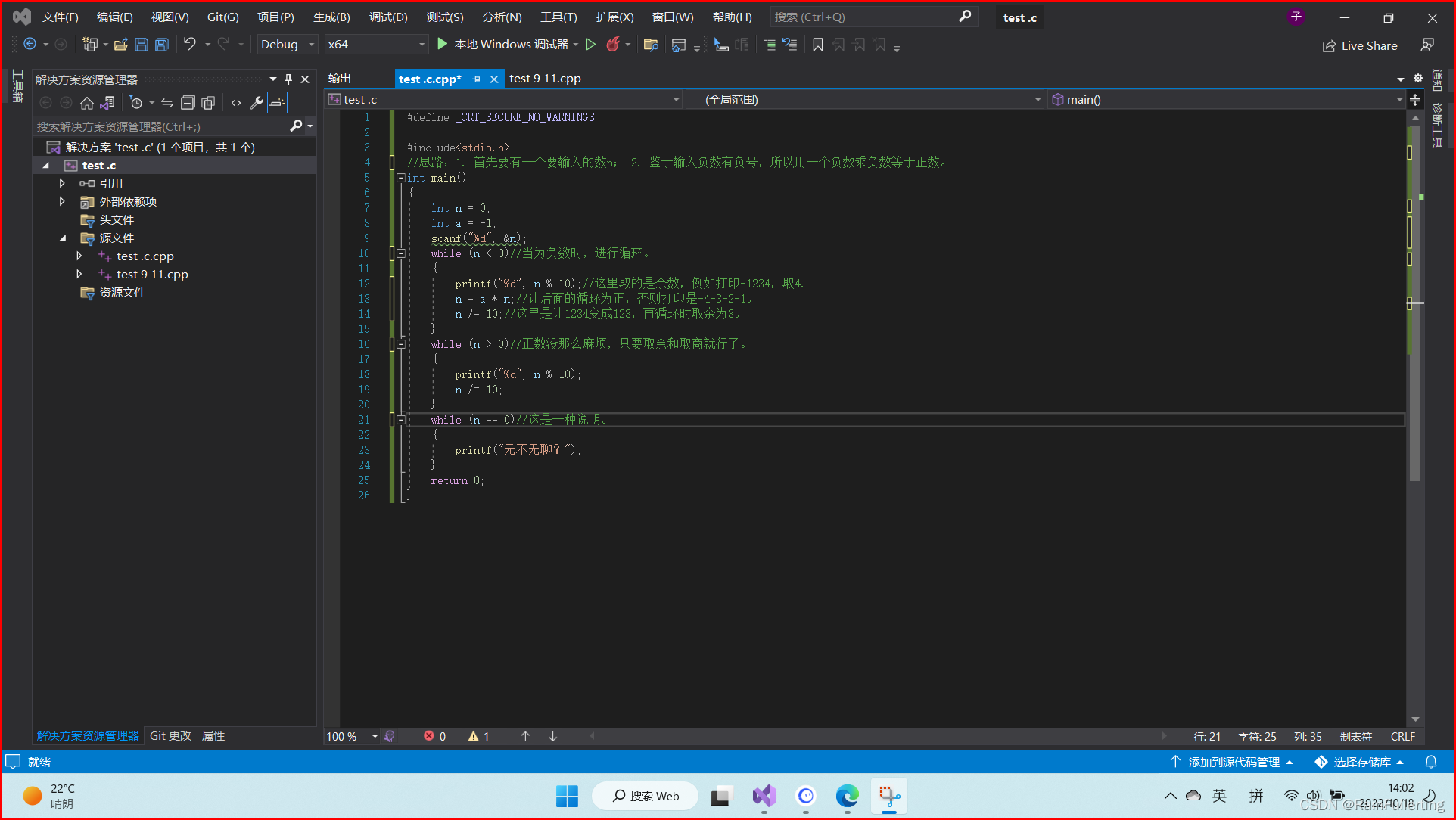Switch to the test 9 11.cpp tab

point(545,79)
